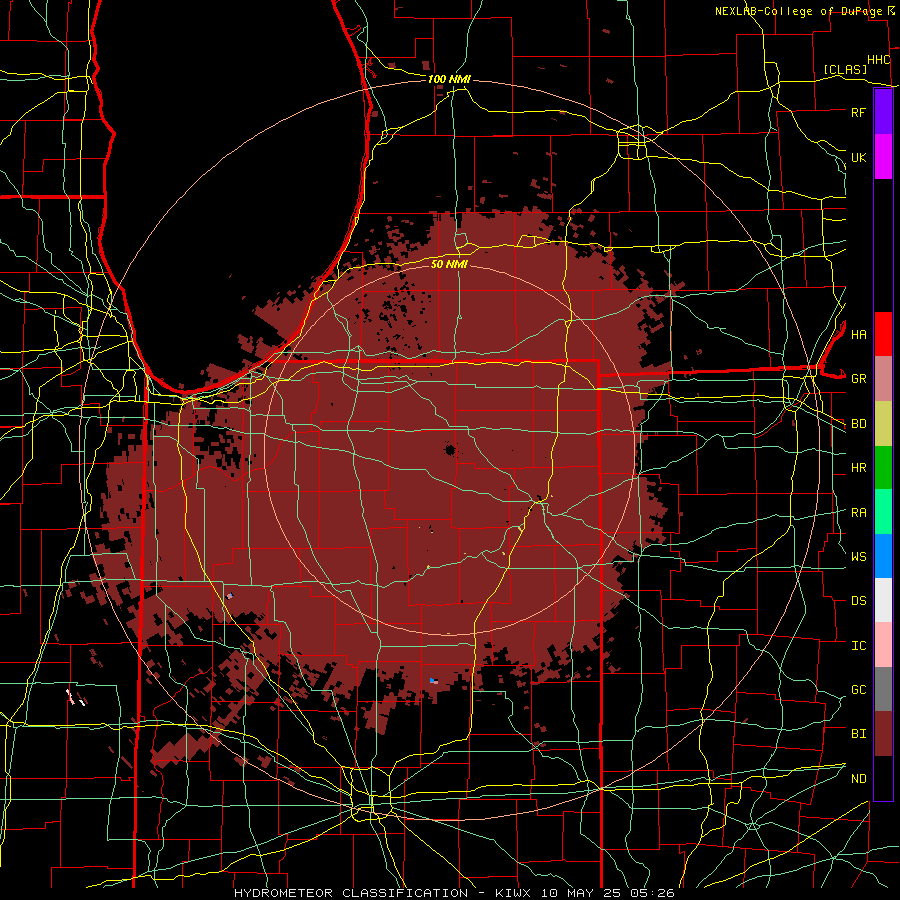Screen dimensions: 900x900
Task: Click the BD legend label text
Action: click(x=858, y=424)
